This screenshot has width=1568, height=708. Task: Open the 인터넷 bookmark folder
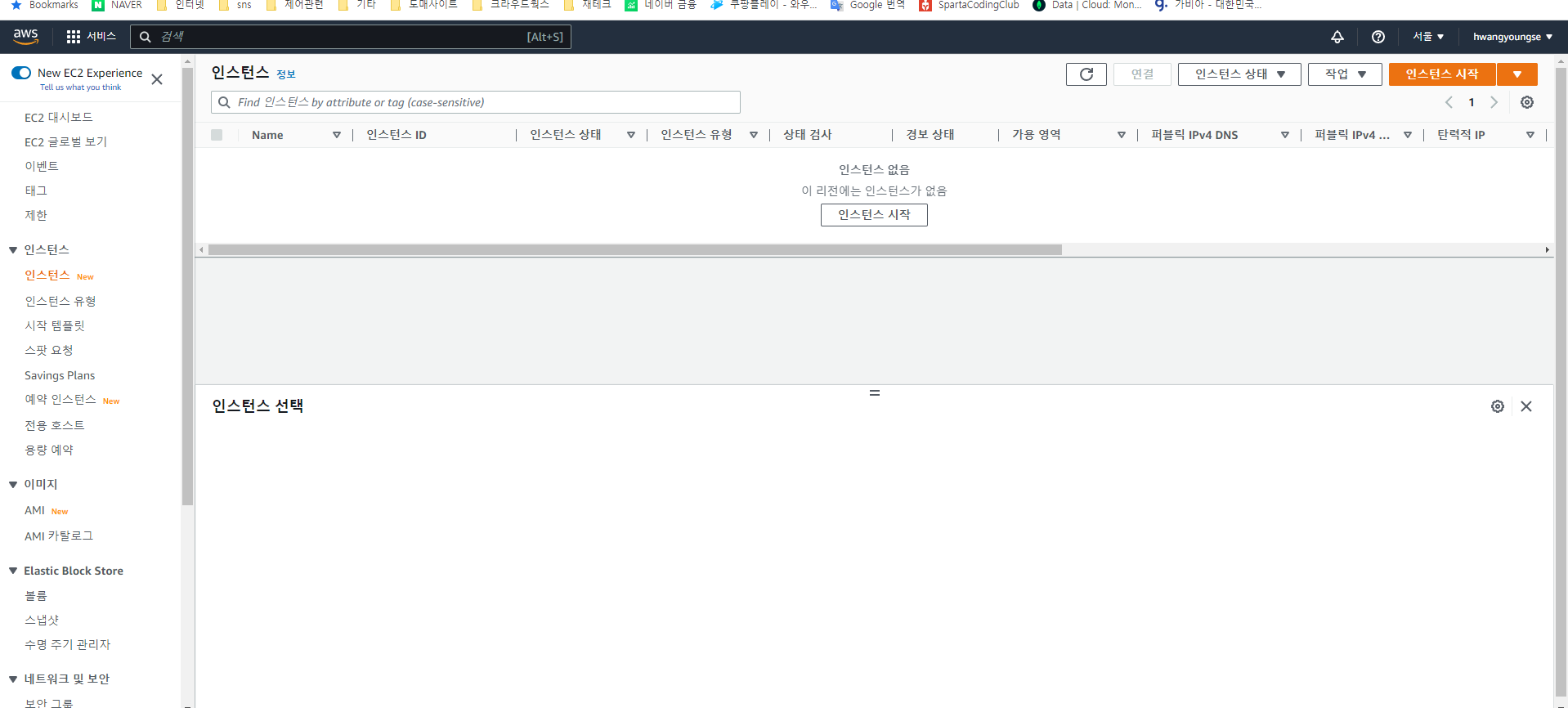(181, 5)
